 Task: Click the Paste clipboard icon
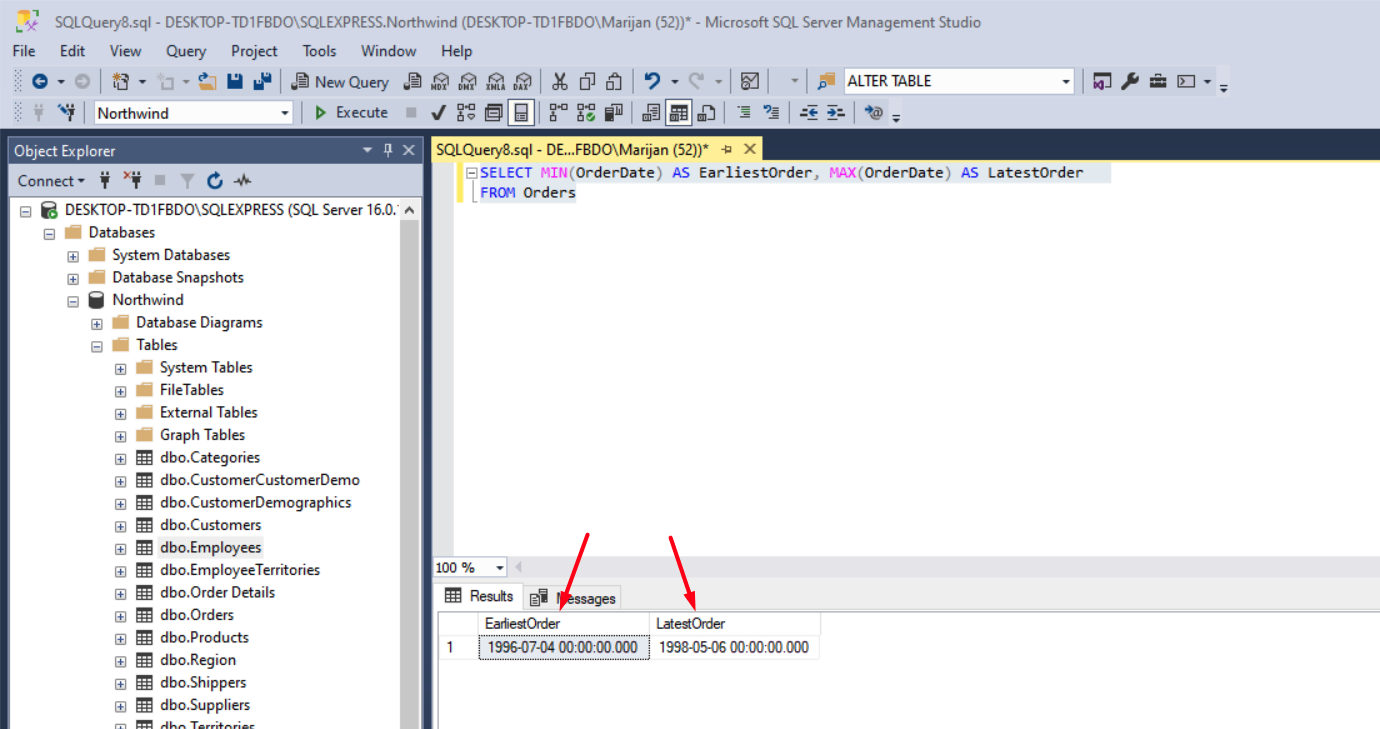614,82
